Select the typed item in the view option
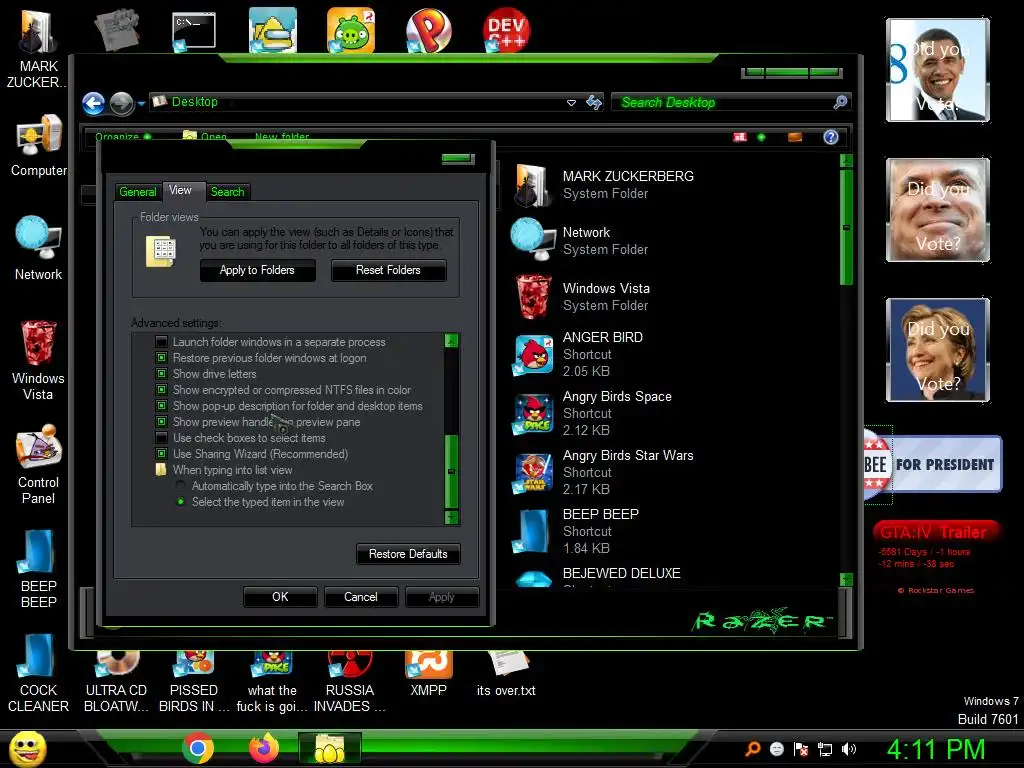Screen dimensions: 1024x768 pyautogui.click(x=180, y=502)
